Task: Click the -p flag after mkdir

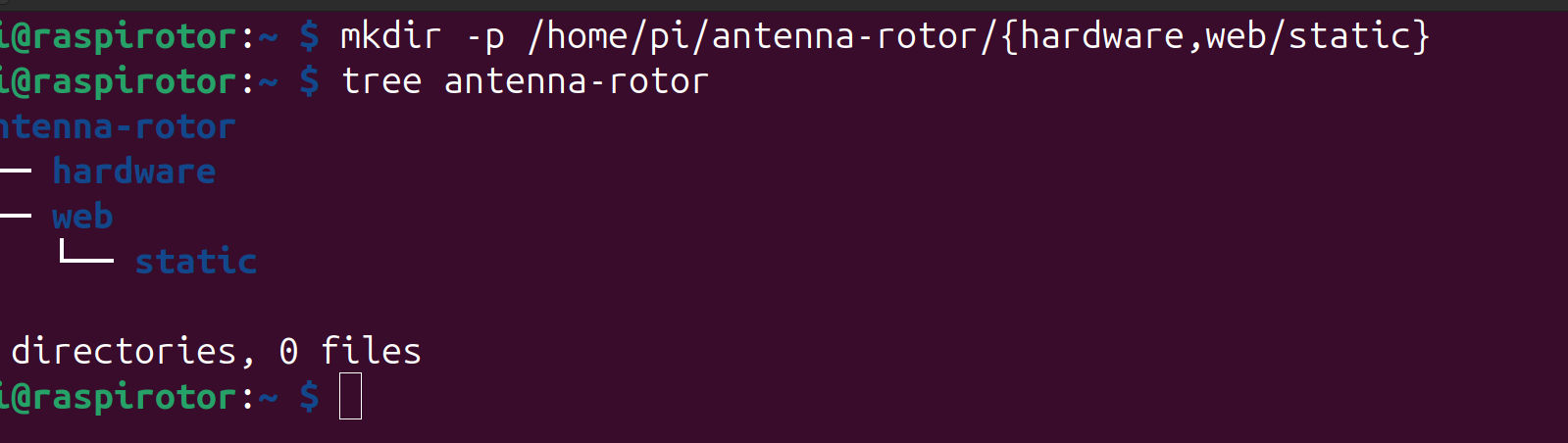Action: click(484, 37)
